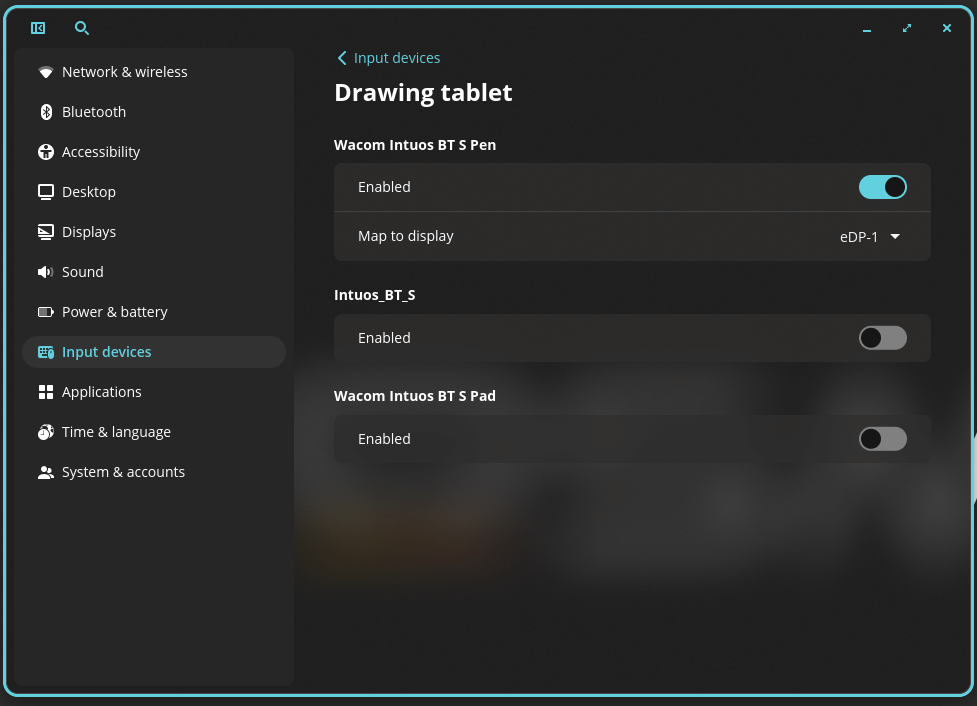
Task: Open System & accounts settings
Action: pos(154,472)
